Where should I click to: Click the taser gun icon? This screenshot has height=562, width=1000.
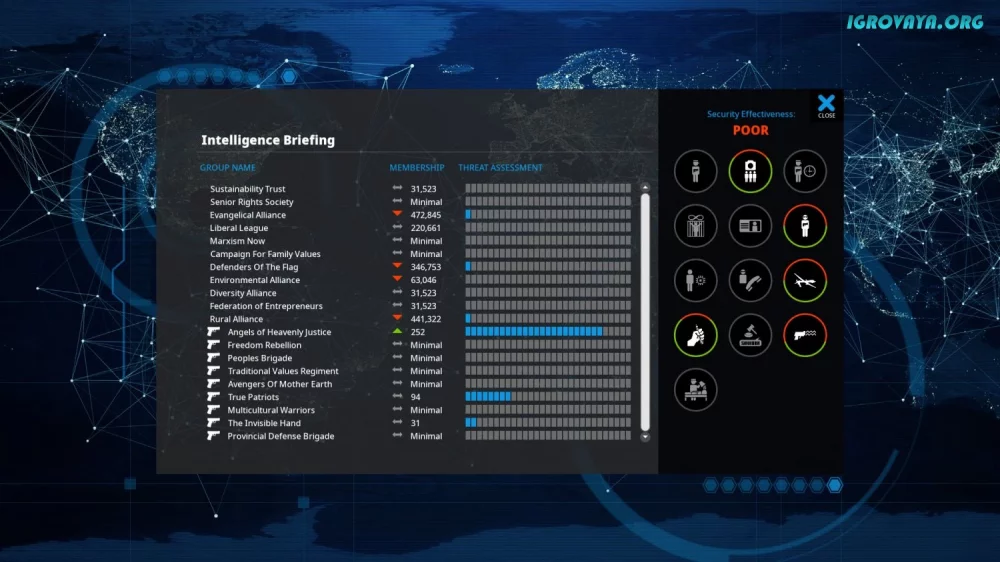(805, 335)
